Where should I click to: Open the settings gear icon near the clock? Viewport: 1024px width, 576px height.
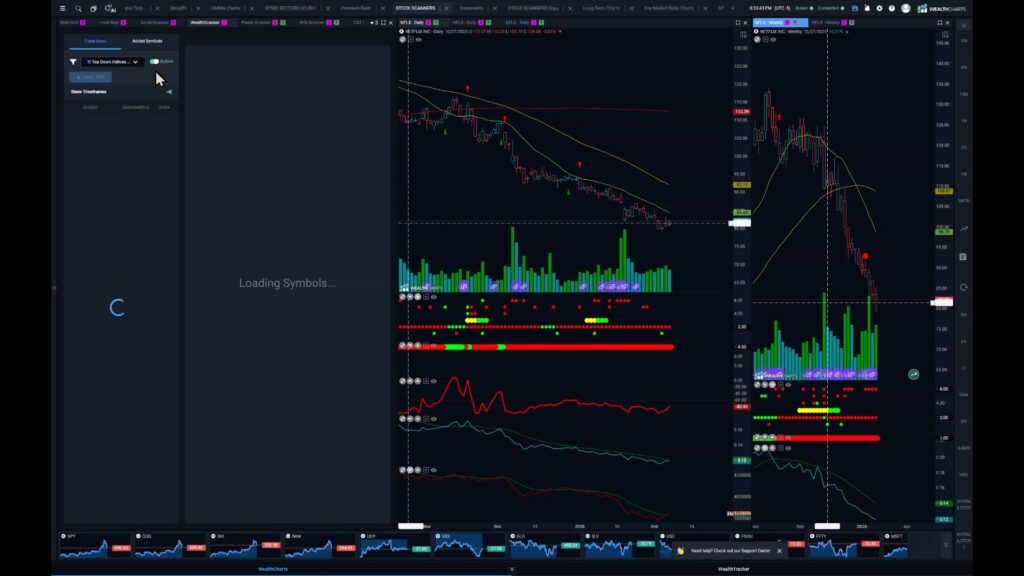pos(880,8)
